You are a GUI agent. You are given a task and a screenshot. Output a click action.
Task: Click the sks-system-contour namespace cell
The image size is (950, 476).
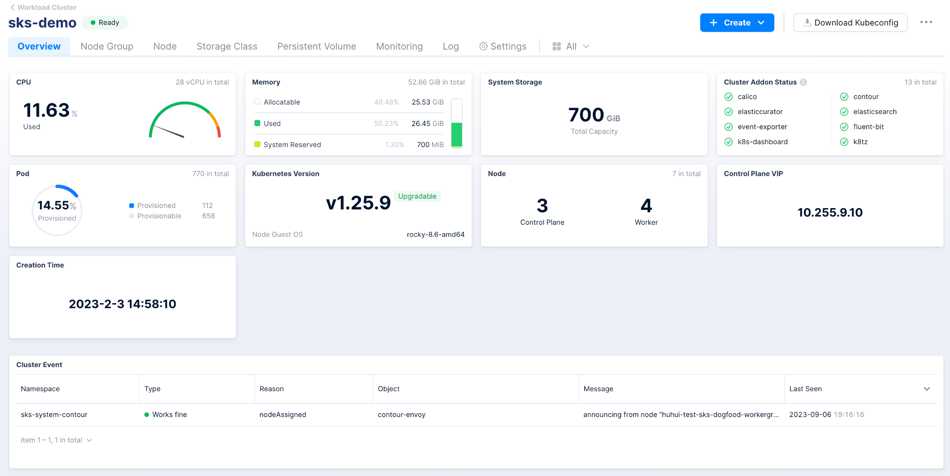coord(54,415)
